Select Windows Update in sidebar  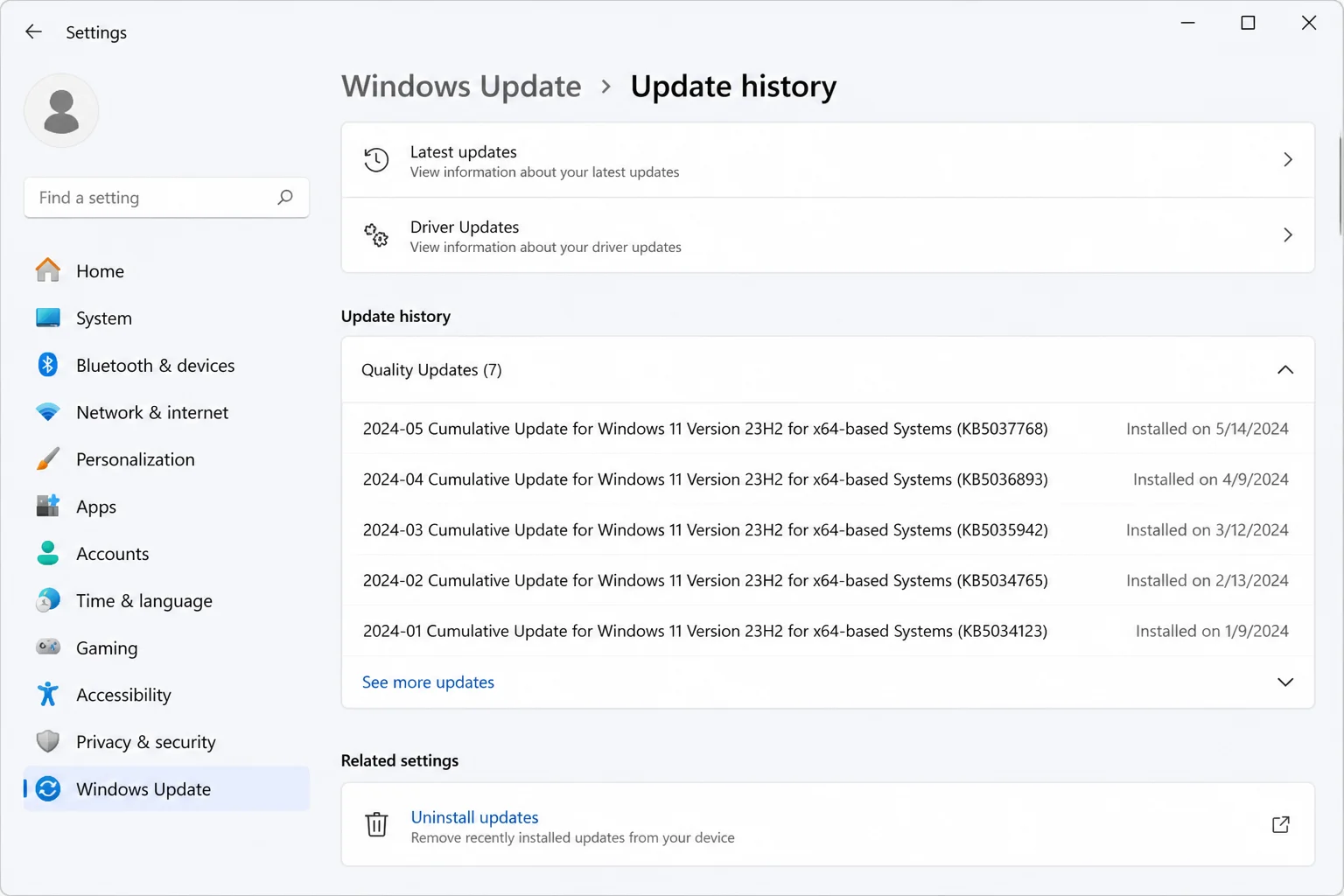[166, 789]
